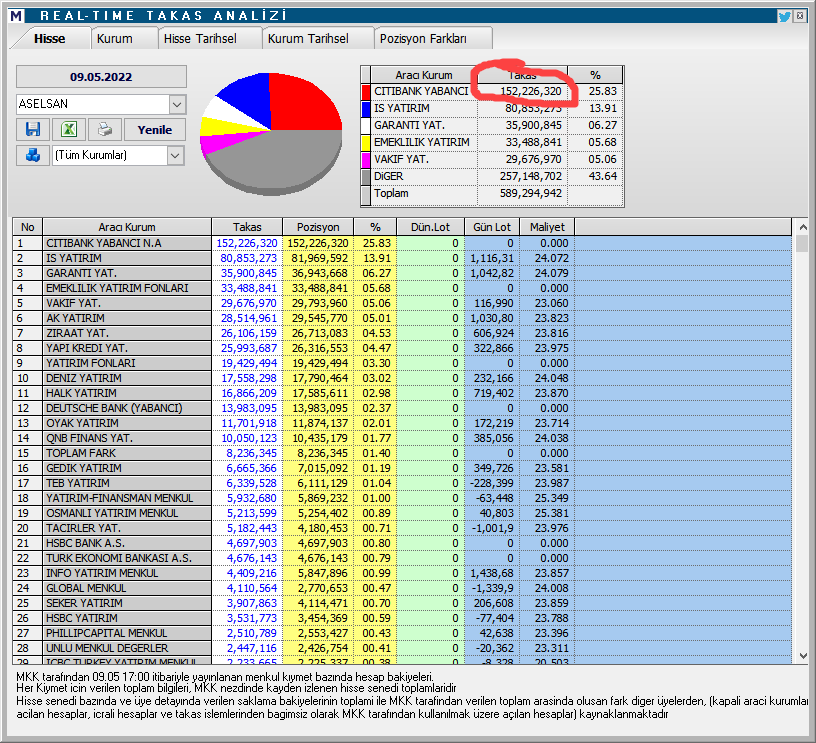Image resolution: width=816 pixels, height=743 pixels.
Task: Open the Hisse Tarihsel tab
Action: [x=200, y=39]
